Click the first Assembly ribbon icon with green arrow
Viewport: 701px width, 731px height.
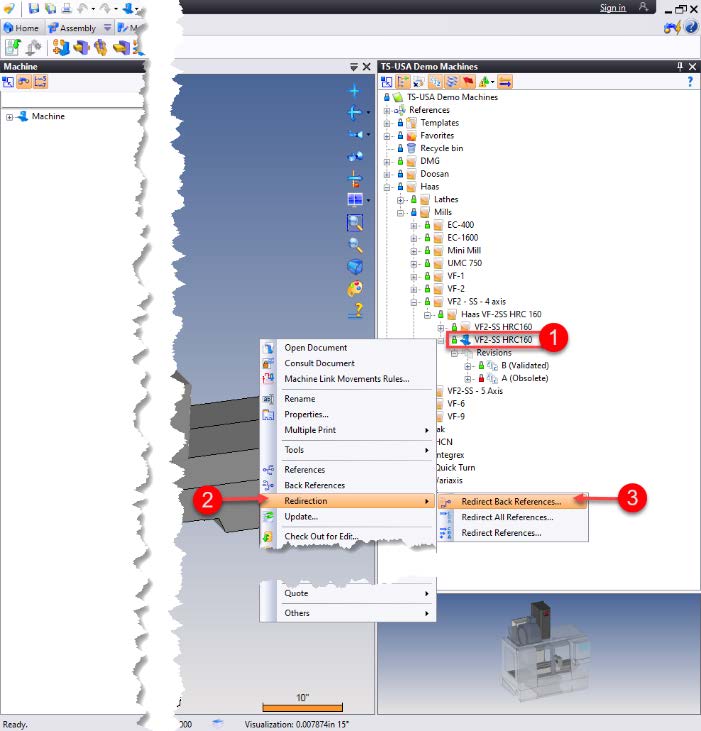13,47
